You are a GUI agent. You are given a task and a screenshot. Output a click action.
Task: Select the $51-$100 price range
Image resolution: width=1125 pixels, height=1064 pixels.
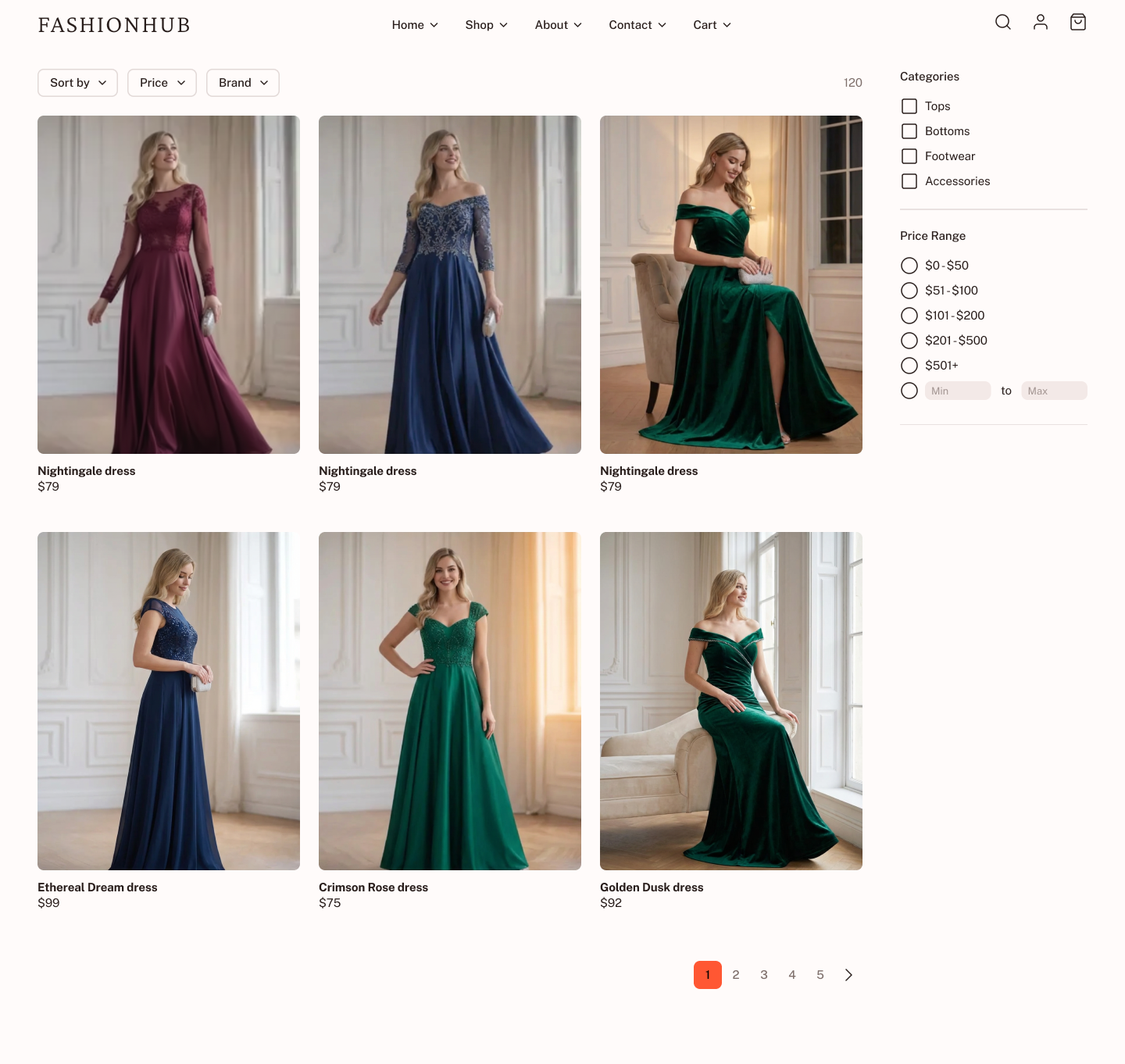point(909,290)
